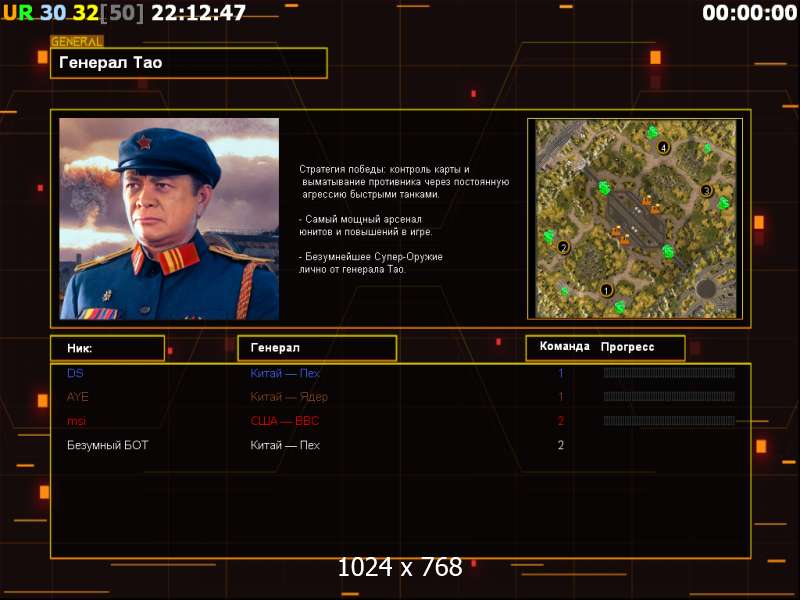
Task: Click the 'UR' overlay indicator
Action: coord(18,12)
